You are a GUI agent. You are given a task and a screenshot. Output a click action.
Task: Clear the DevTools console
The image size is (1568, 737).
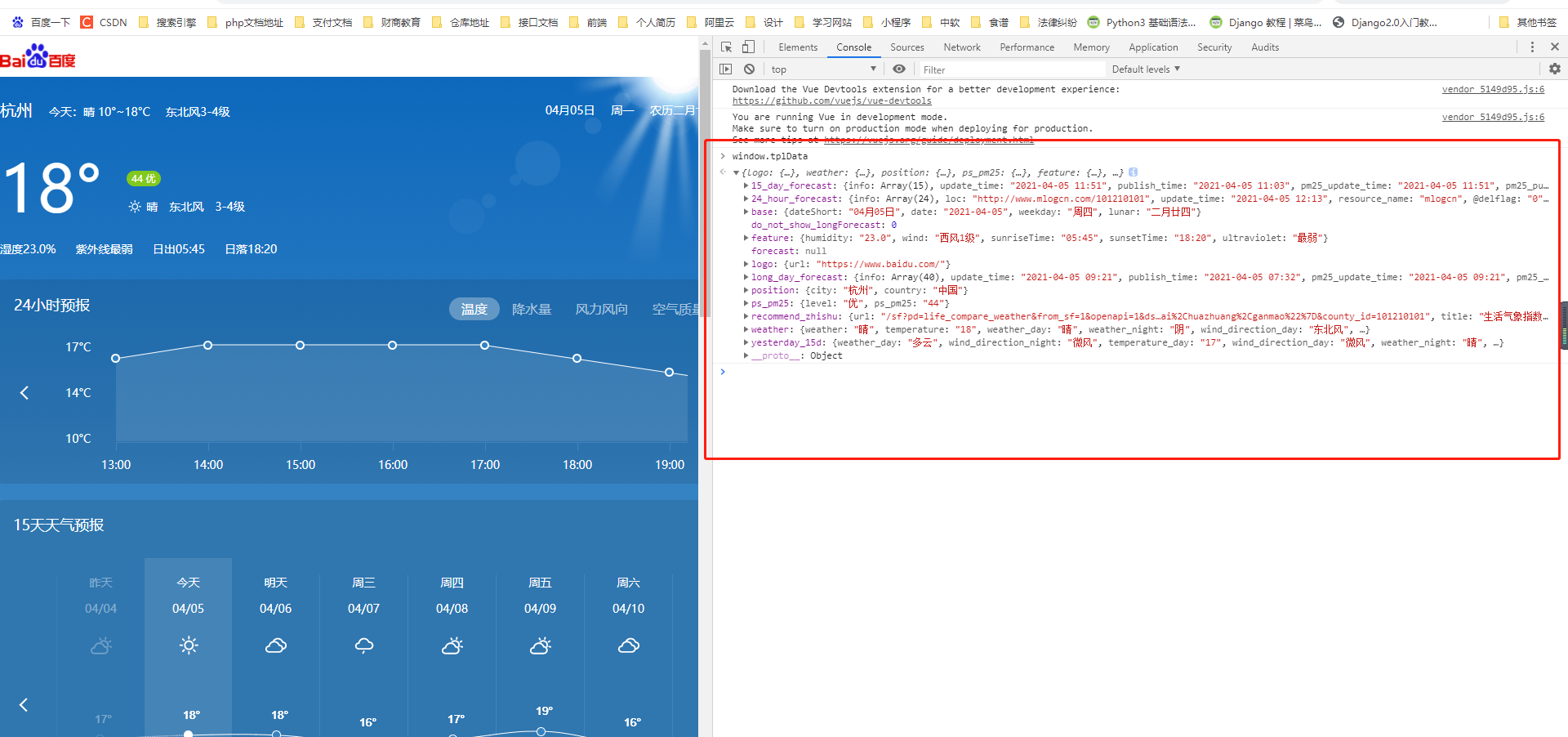click(x=749, y=69)
